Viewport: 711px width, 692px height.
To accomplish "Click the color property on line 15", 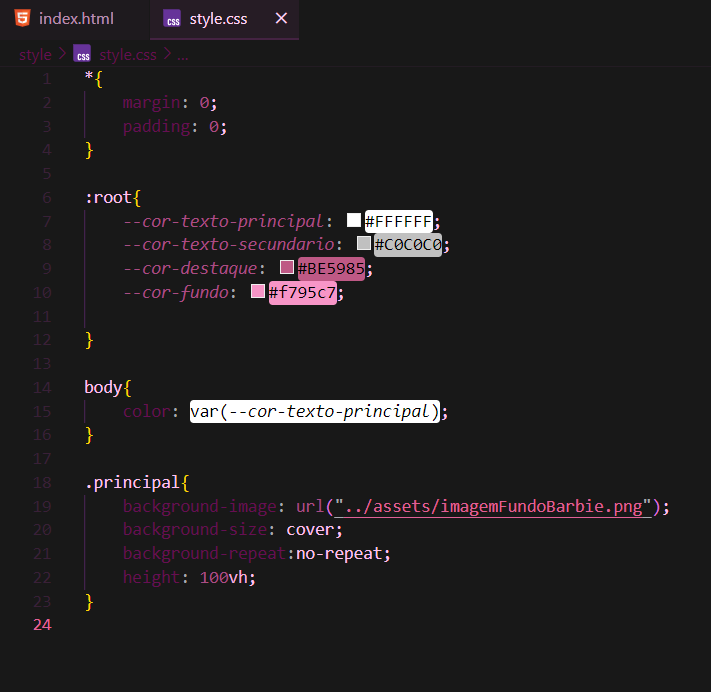I will 147,412.
